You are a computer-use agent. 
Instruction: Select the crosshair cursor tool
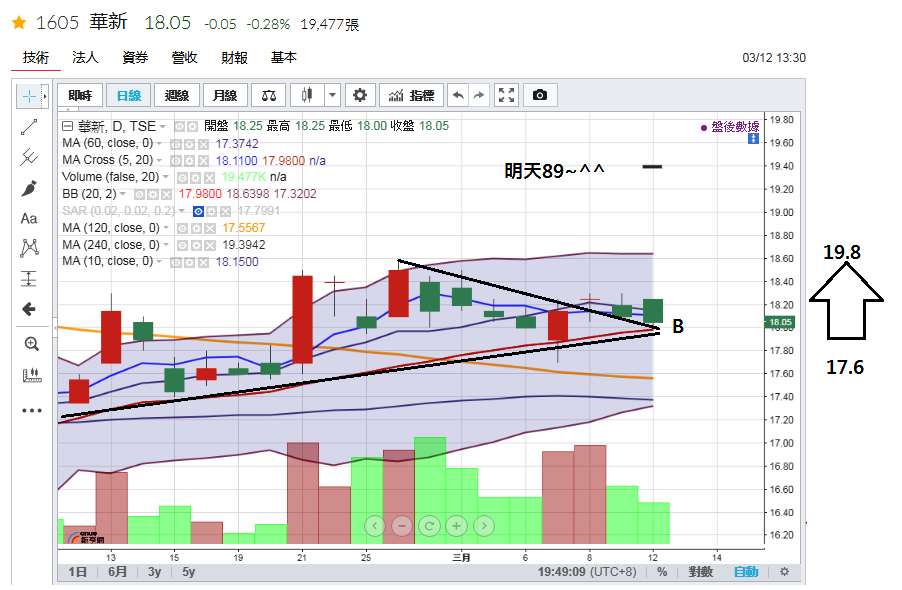click(29, 97)
